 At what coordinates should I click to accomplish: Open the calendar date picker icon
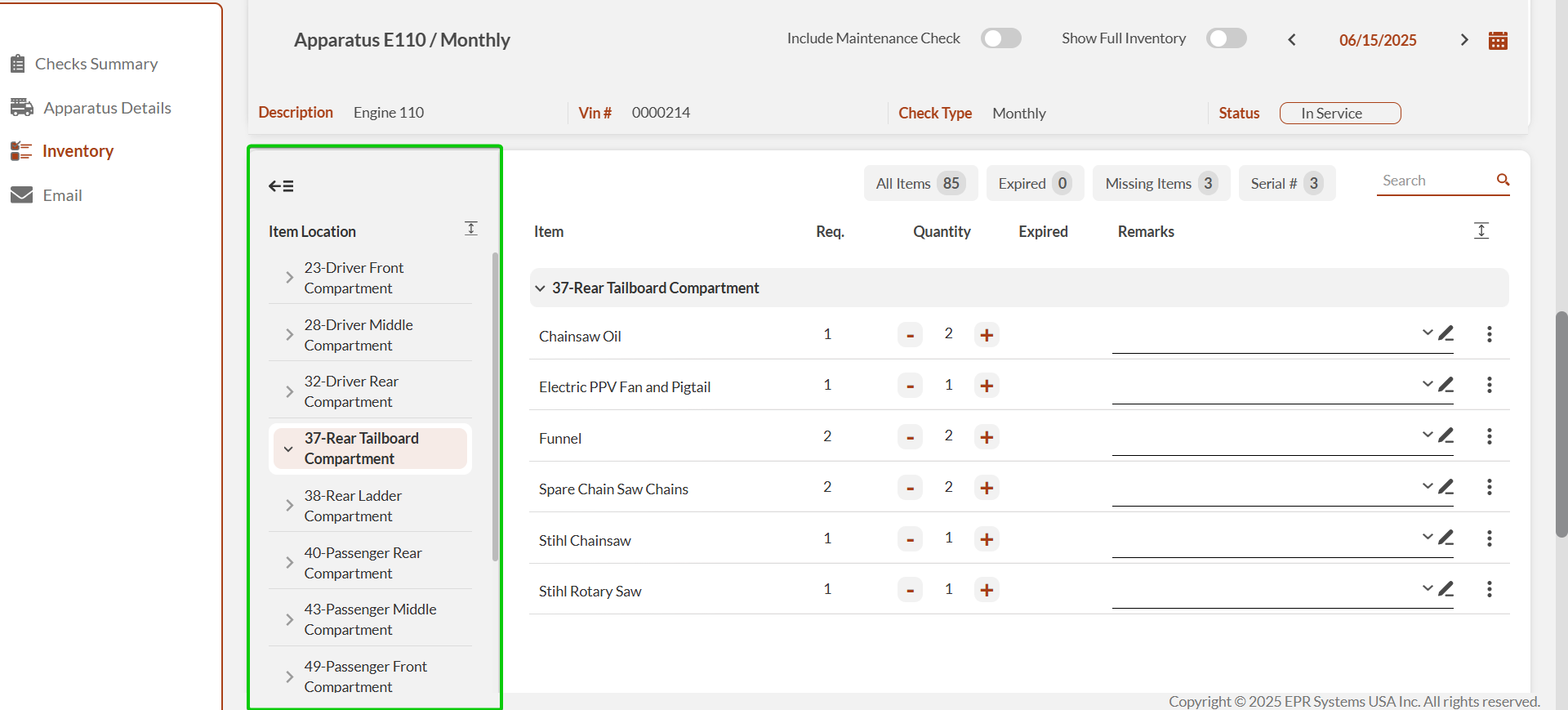tap(1498, 41)
